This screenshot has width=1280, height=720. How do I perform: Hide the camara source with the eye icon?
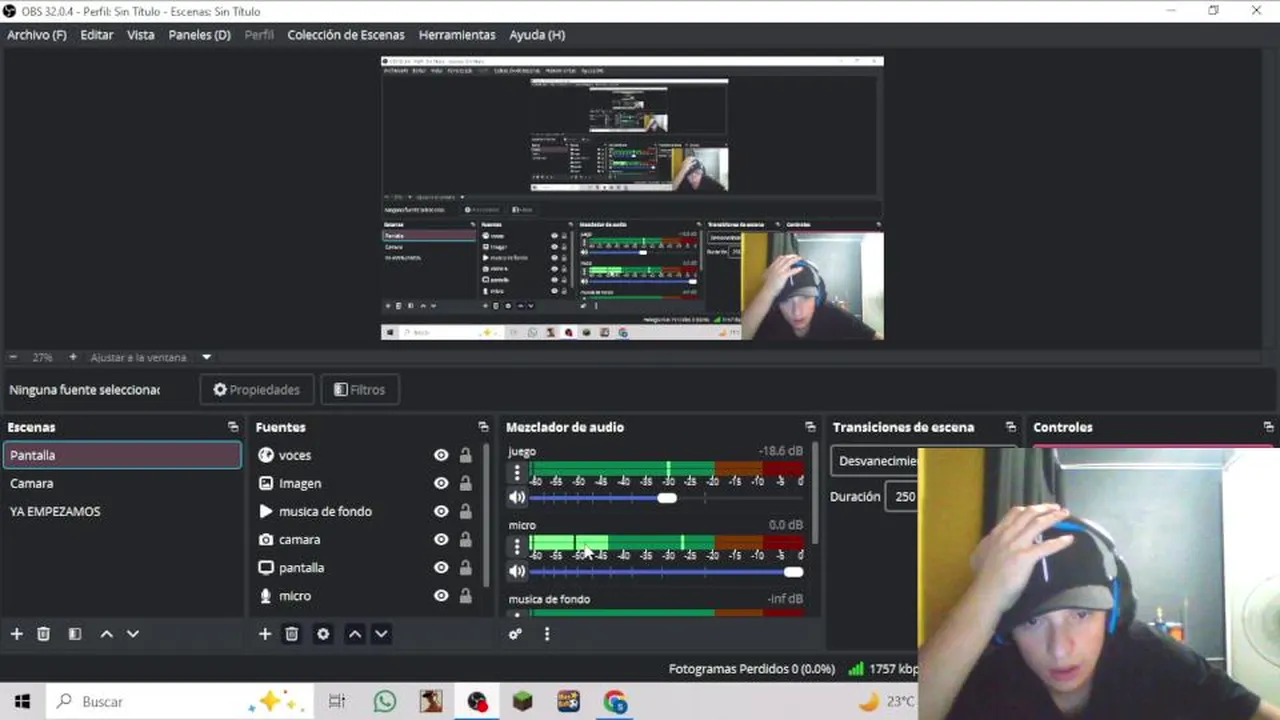coord(441,539)
